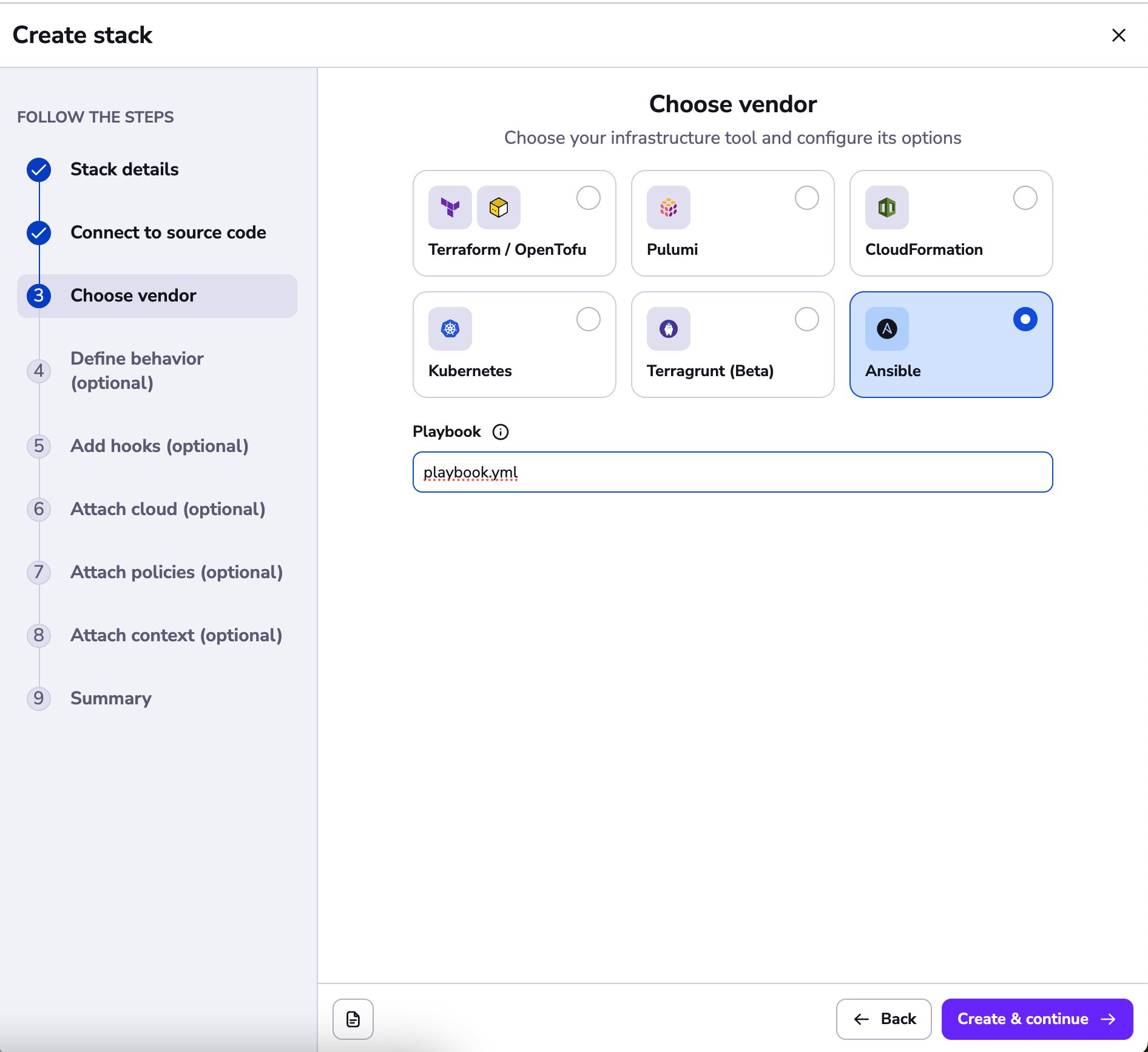This screenshot has width=1148, height=1052.
Task: Open the document icon button in footer
Action: tap(353, 1019)
